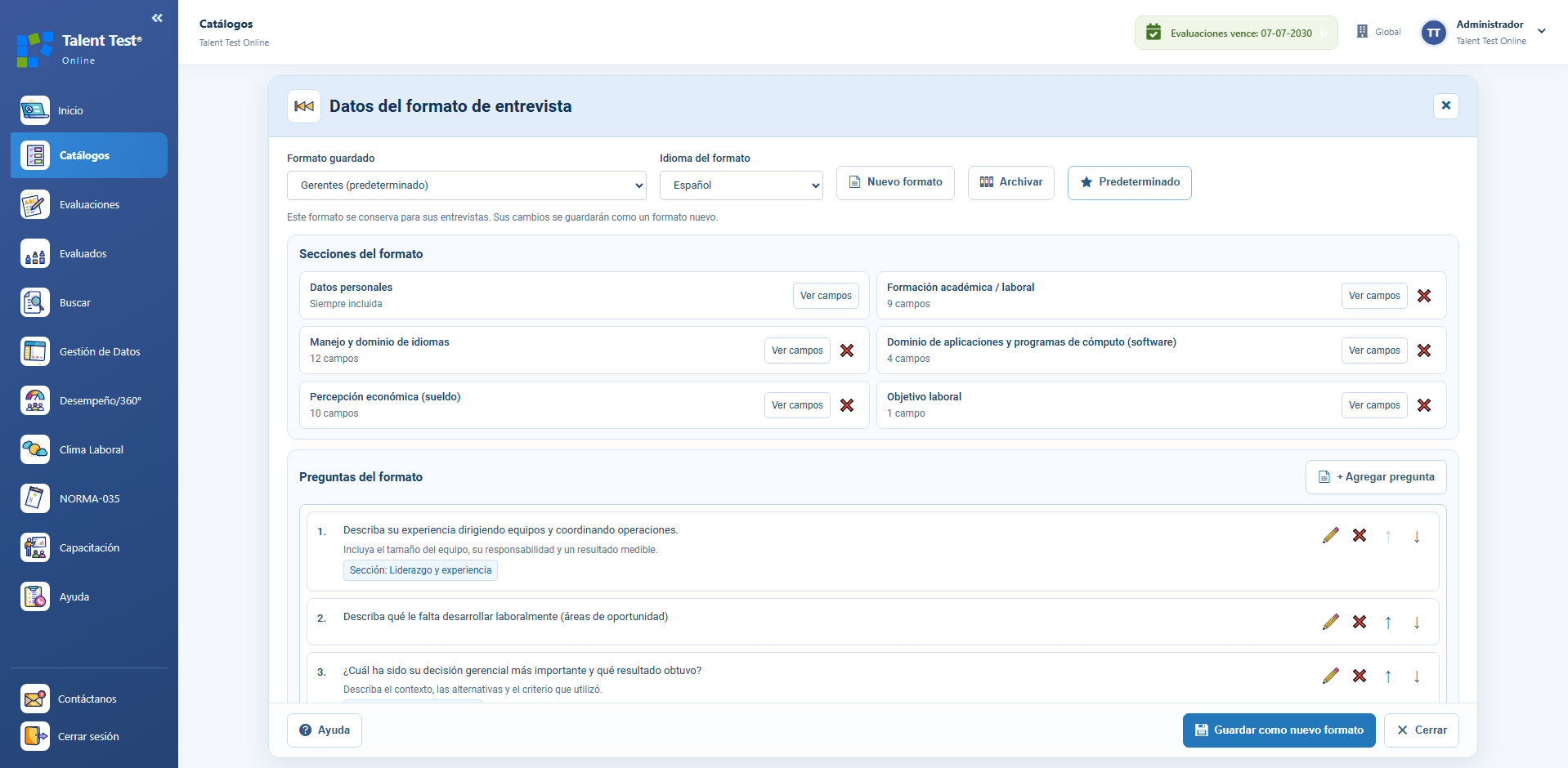This screenshot has height=768, width=1568.
Task: Click Guardar como nuevo formato
Action: (1279, 730)
